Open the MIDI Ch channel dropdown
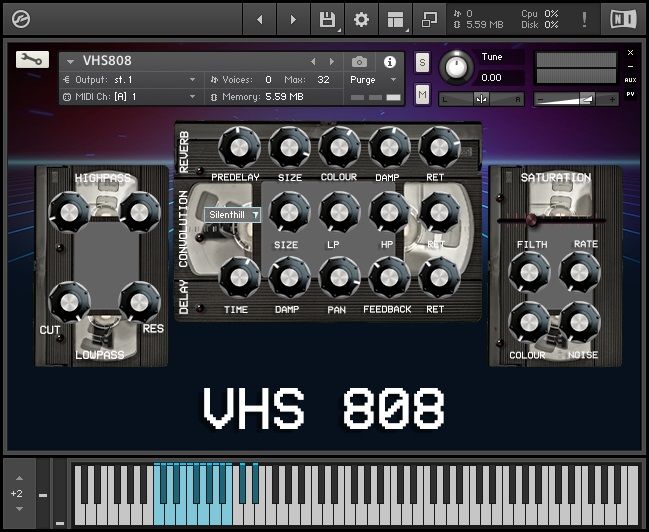The height and width of the screenshot is (532, 649). coord(130,96)
